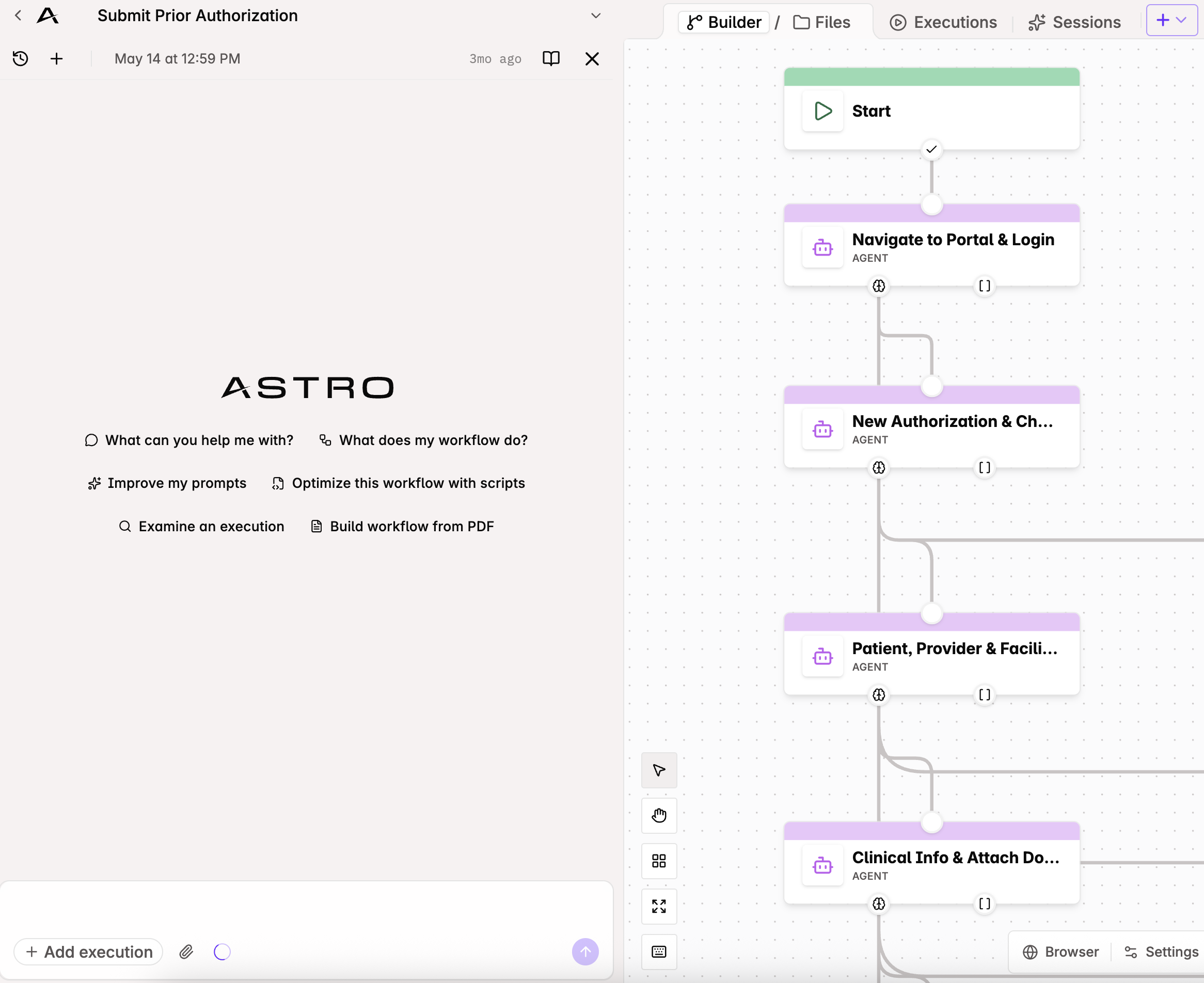
Task: Click brain icon under Clinical Info node
Action: pos(878,903)
